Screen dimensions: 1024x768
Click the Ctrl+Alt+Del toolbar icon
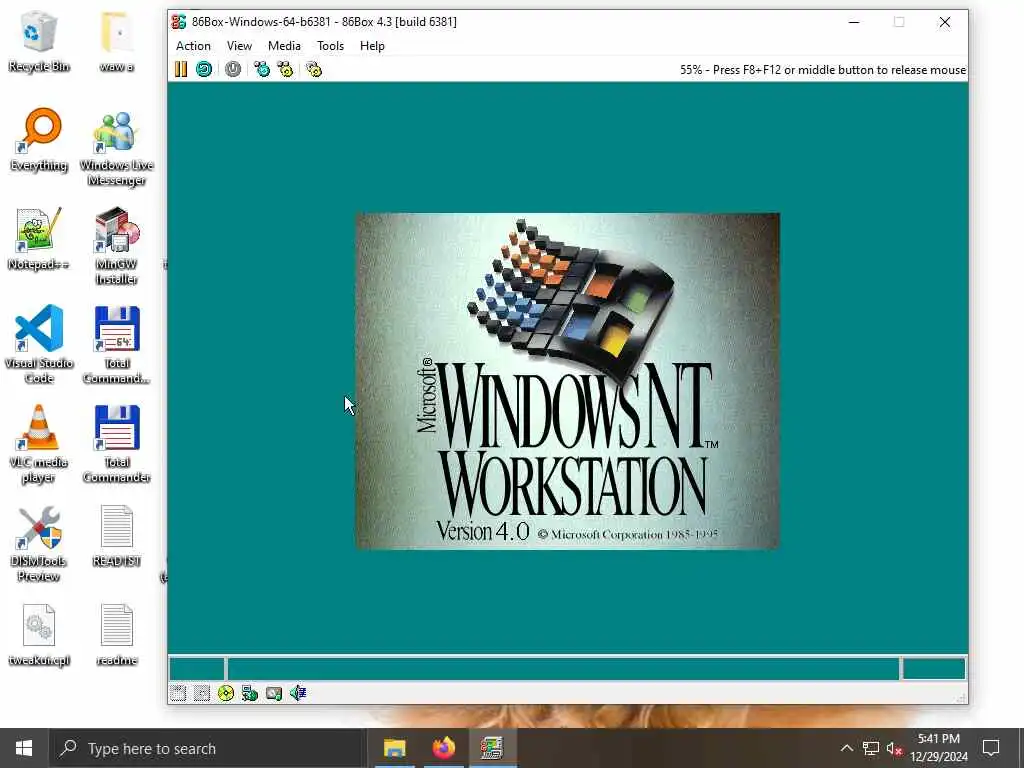[262, 69]
